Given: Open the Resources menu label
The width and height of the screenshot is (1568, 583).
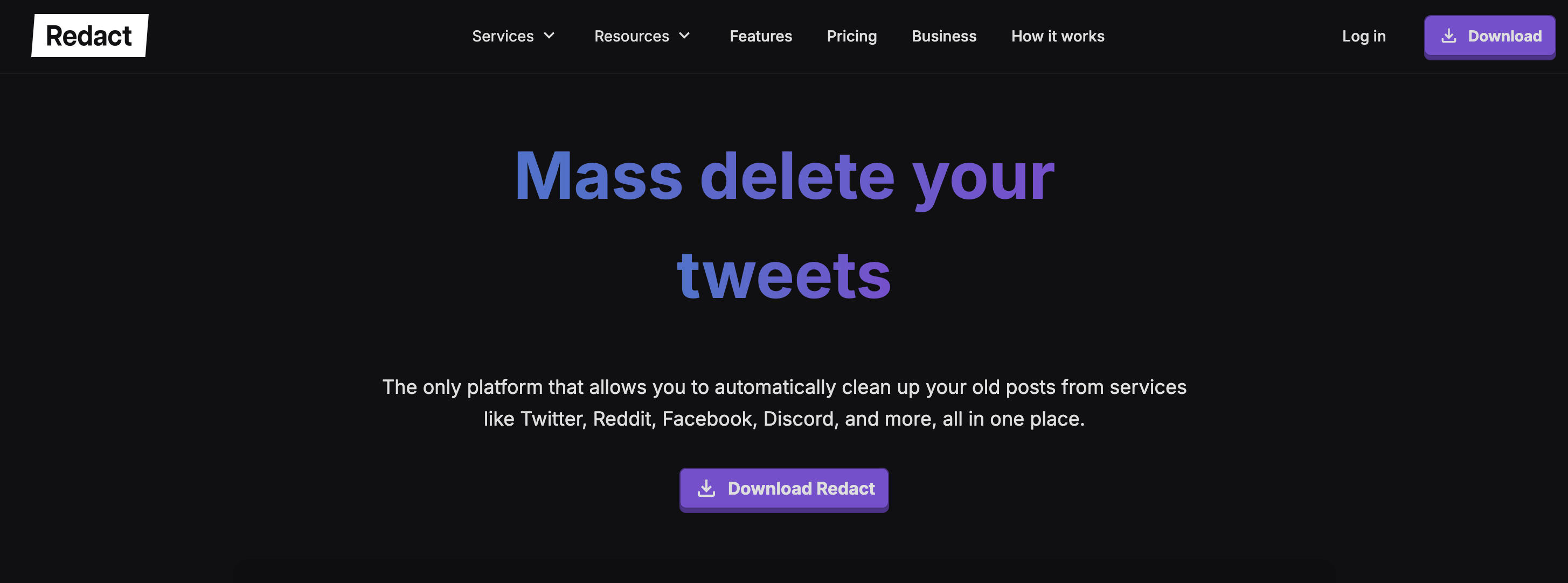Looking at the screenshot, I should pyautogui.click(x=631, y=37).
